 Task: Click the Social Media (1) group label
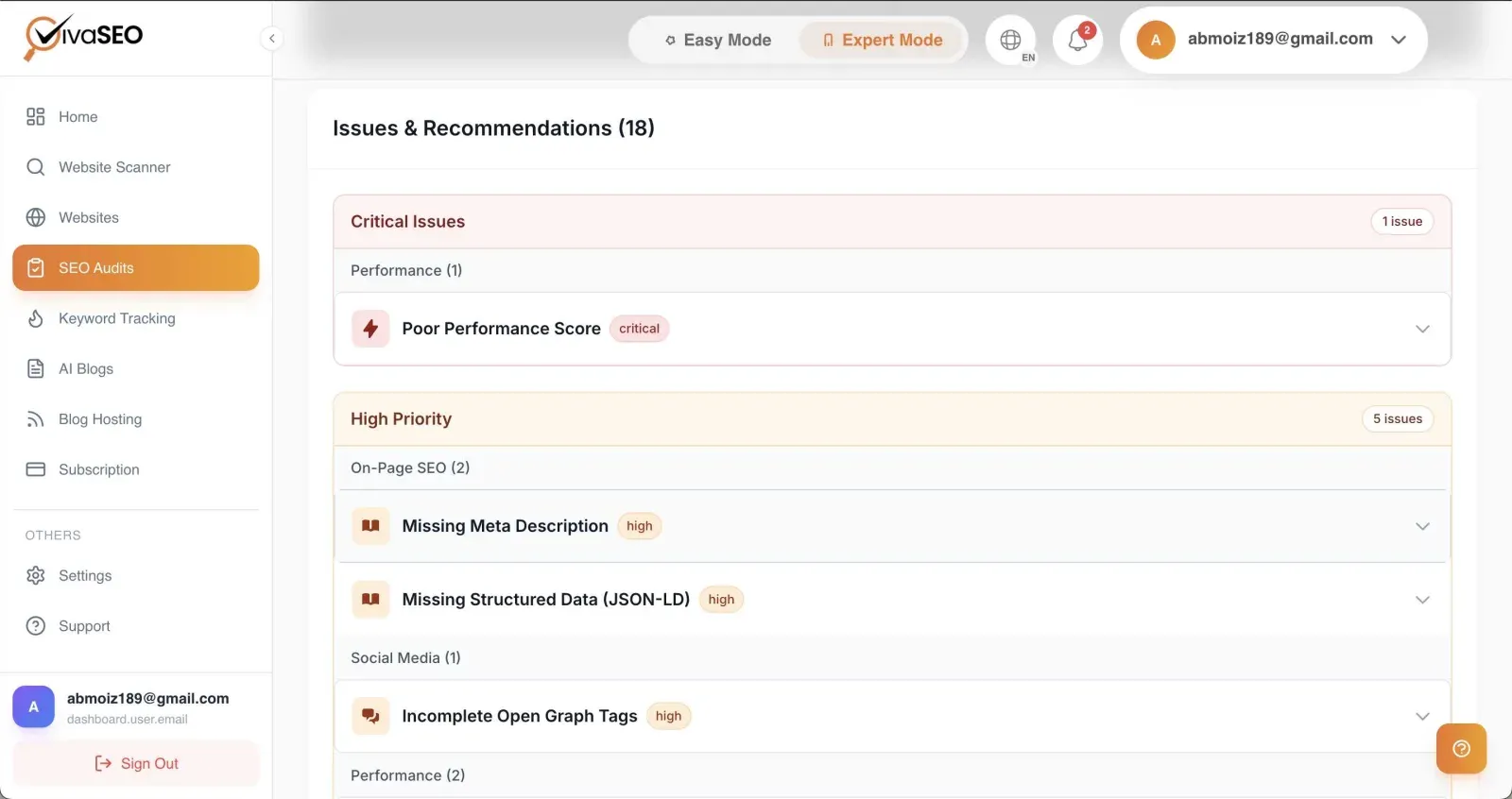pos(405,657)
